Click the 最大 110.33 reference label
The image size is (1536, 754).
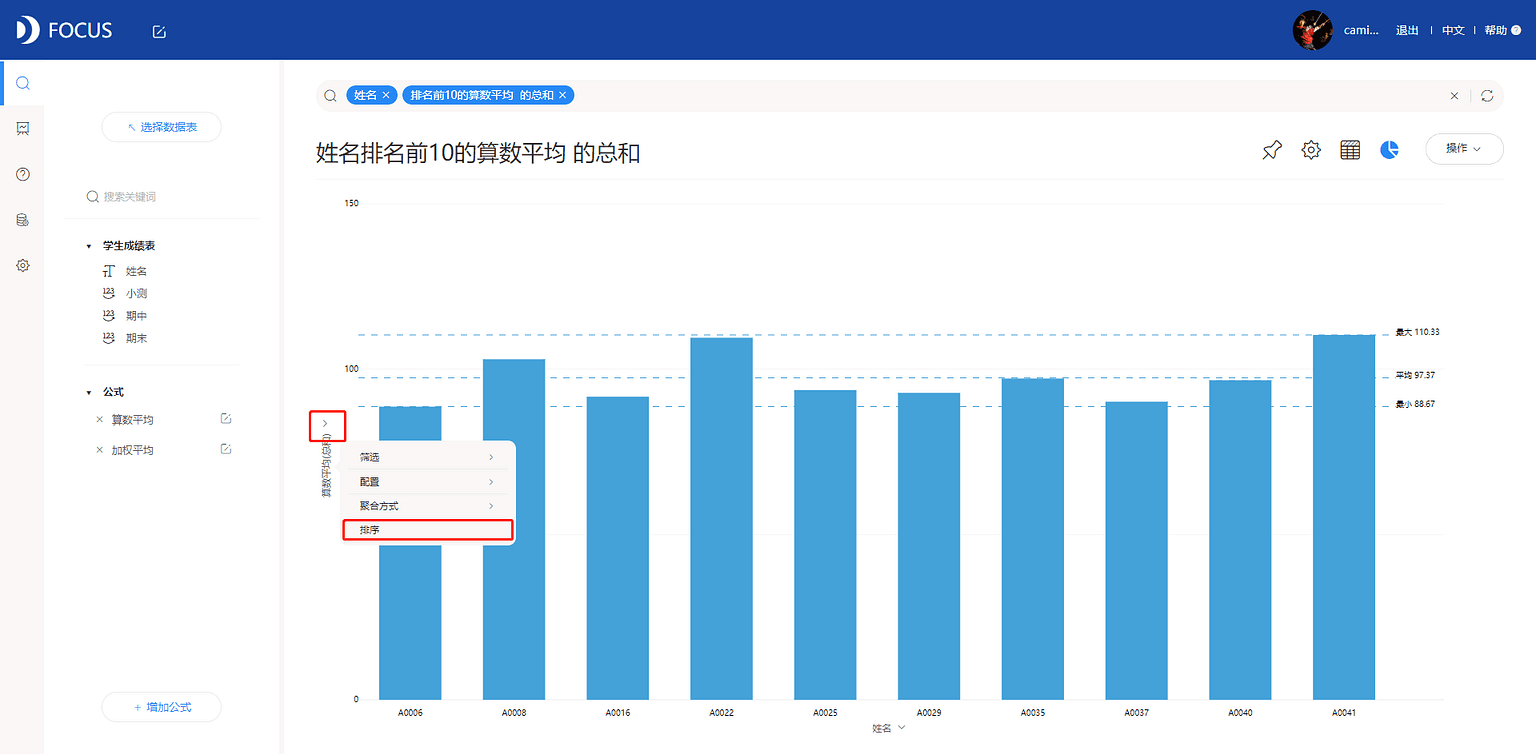1417,332
